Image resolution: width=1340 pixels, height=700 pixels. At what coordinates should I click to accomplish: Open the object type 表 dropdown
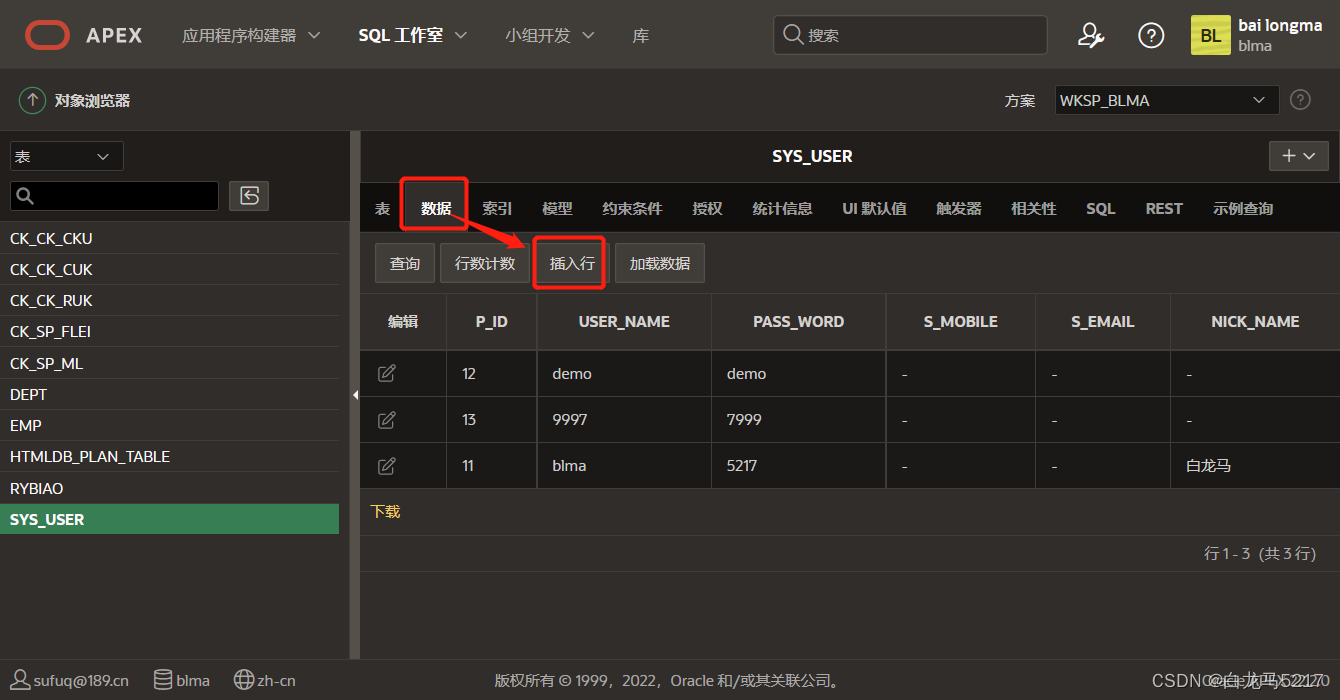tap(67, 156)
